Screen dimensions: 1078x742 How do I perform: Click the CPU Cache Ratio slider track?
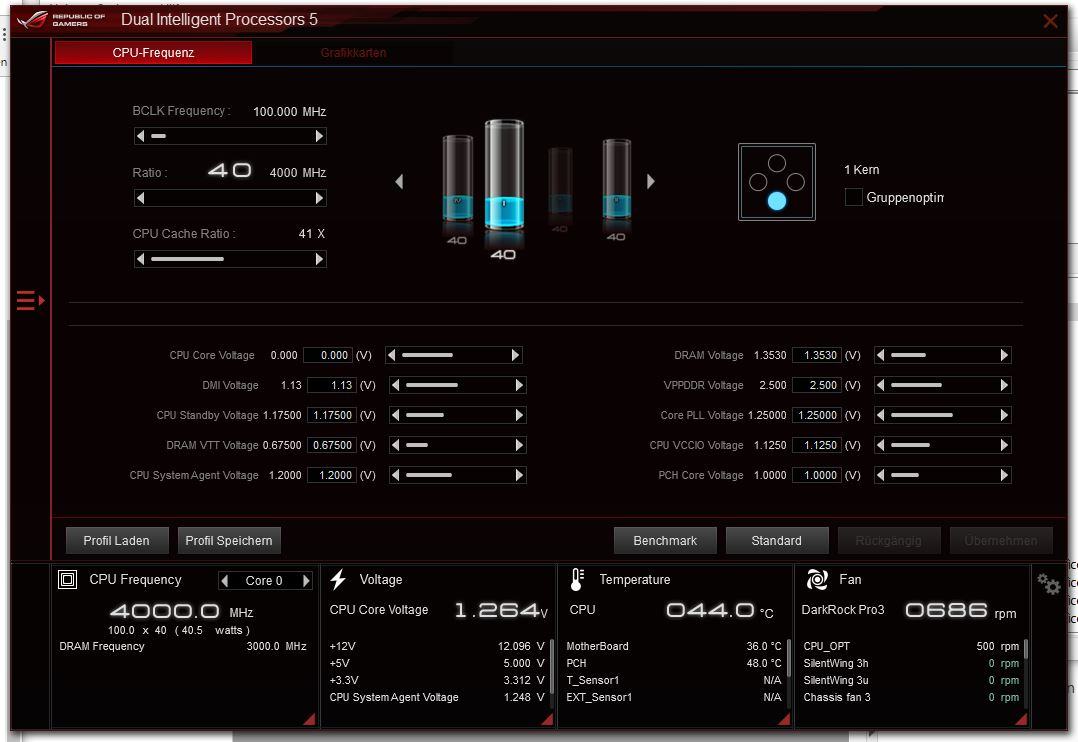click(x=230, y=259)
